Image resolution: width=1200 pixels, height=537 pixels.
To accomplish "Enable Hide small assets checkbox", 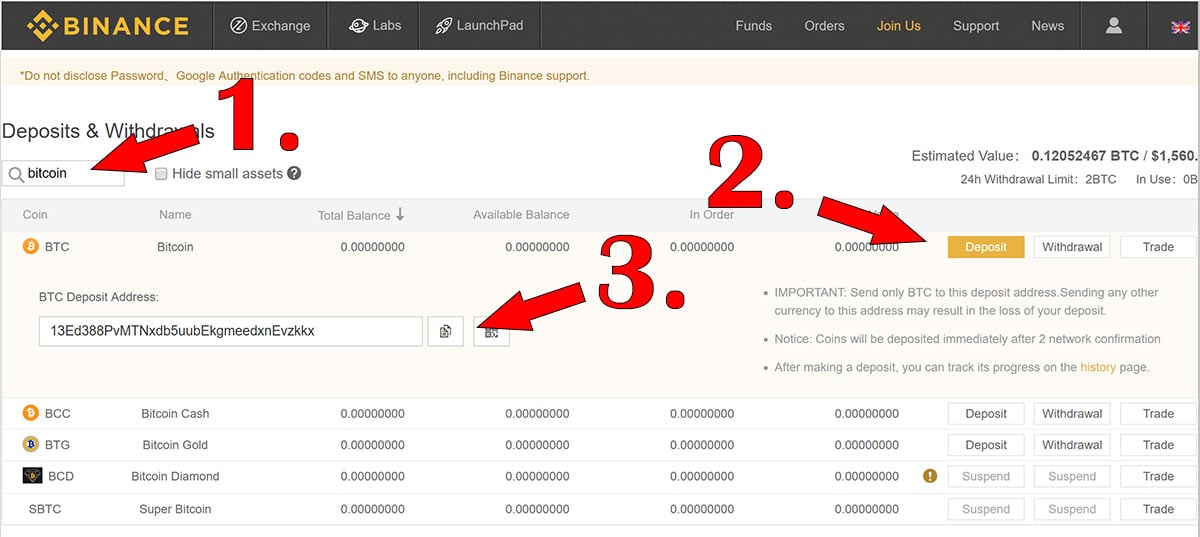I will tap(161, 173).
